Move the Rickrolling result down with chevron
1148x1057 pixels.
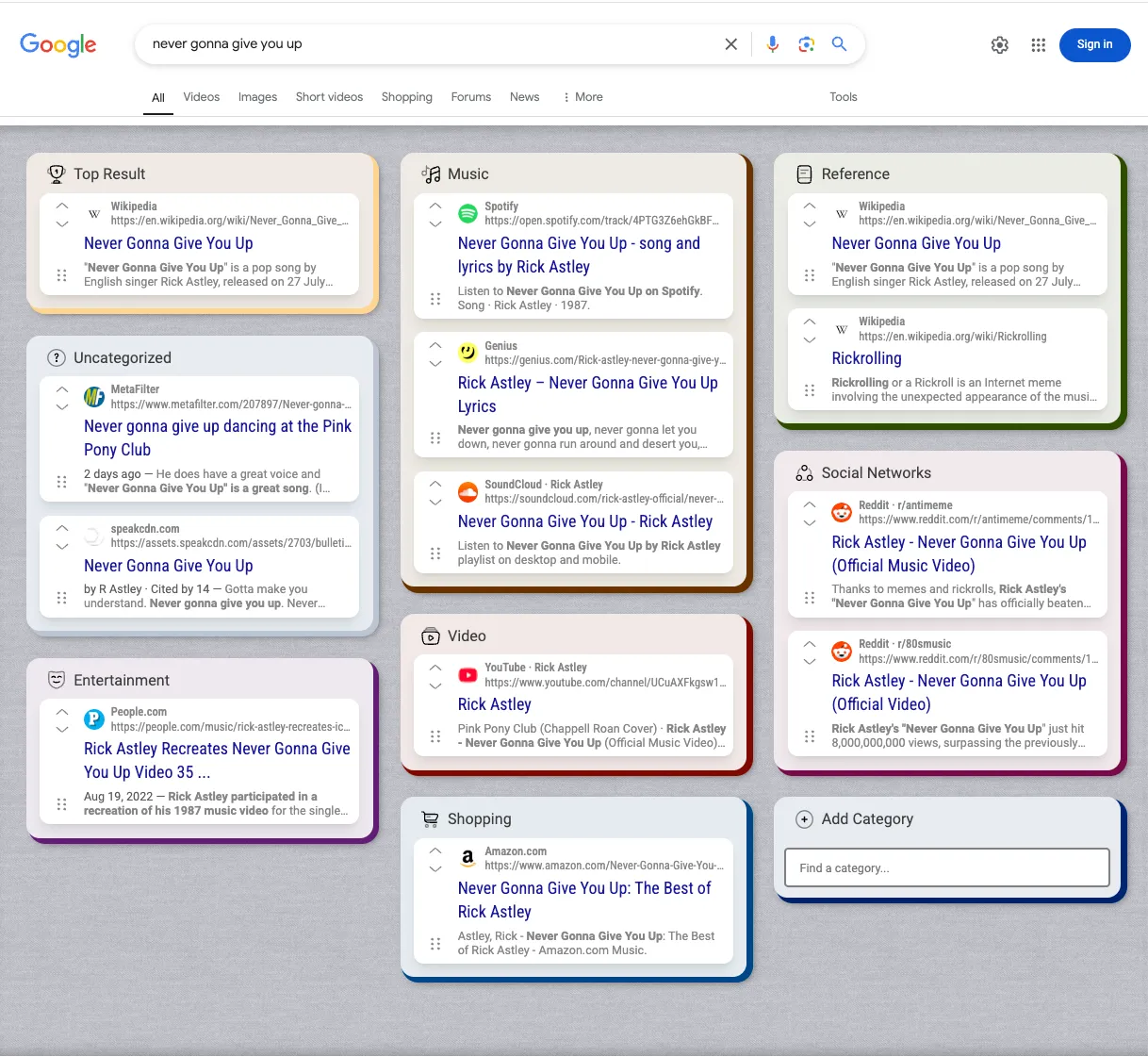tap(810, 339)
